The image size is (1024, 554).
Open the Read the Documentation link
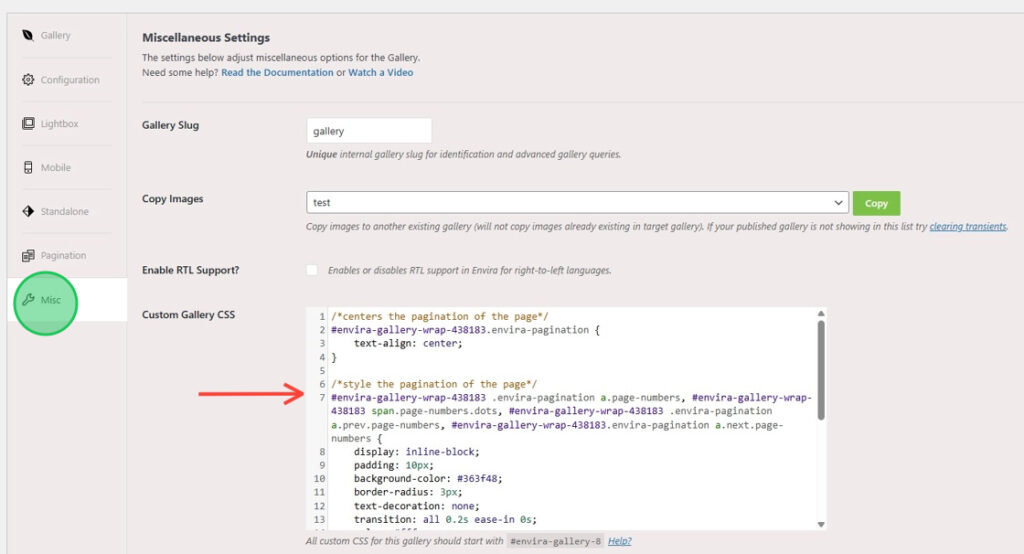277,73
